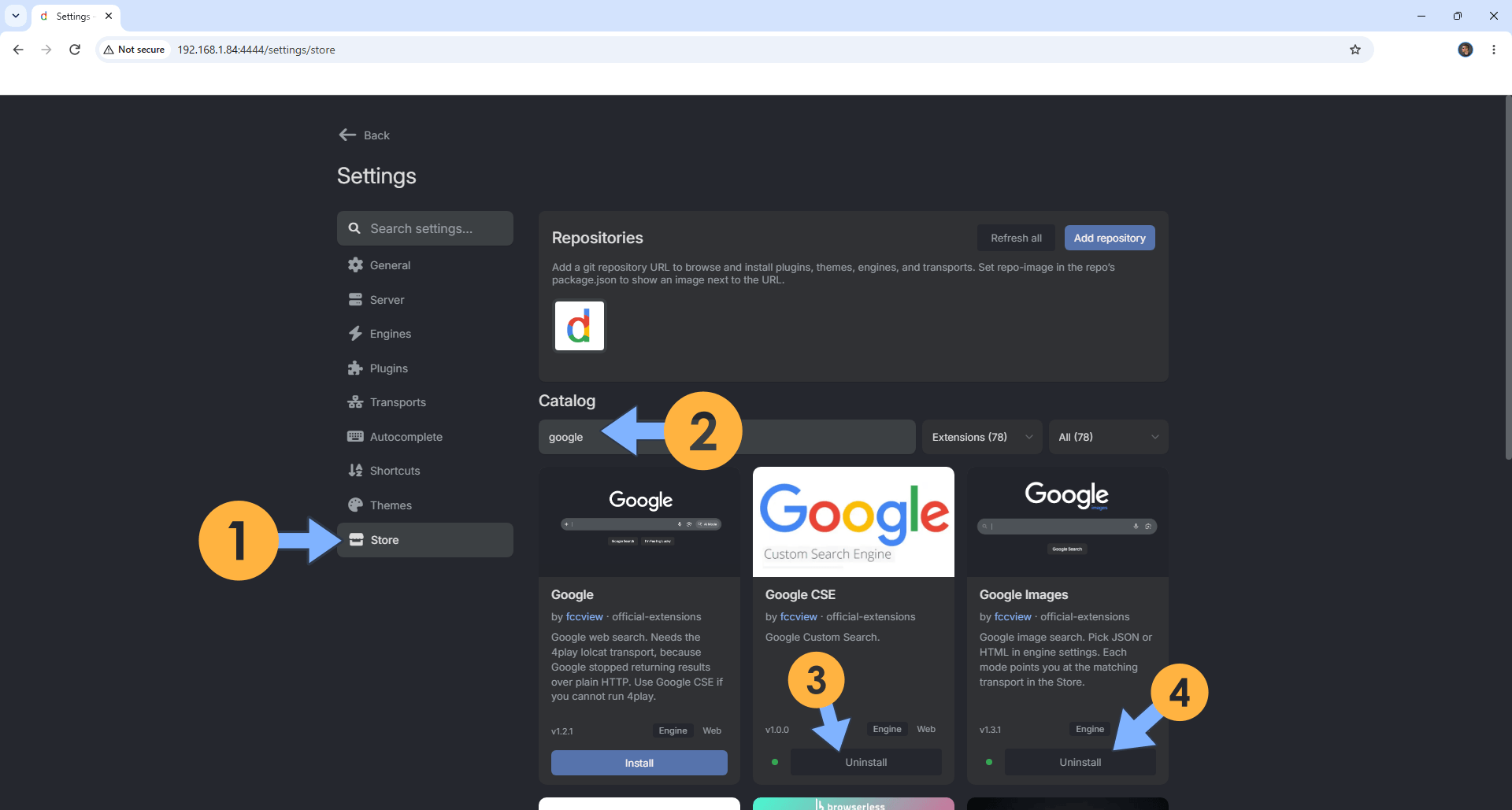
Task: Open the Plugins settings section
Action: tap(425, 368)
